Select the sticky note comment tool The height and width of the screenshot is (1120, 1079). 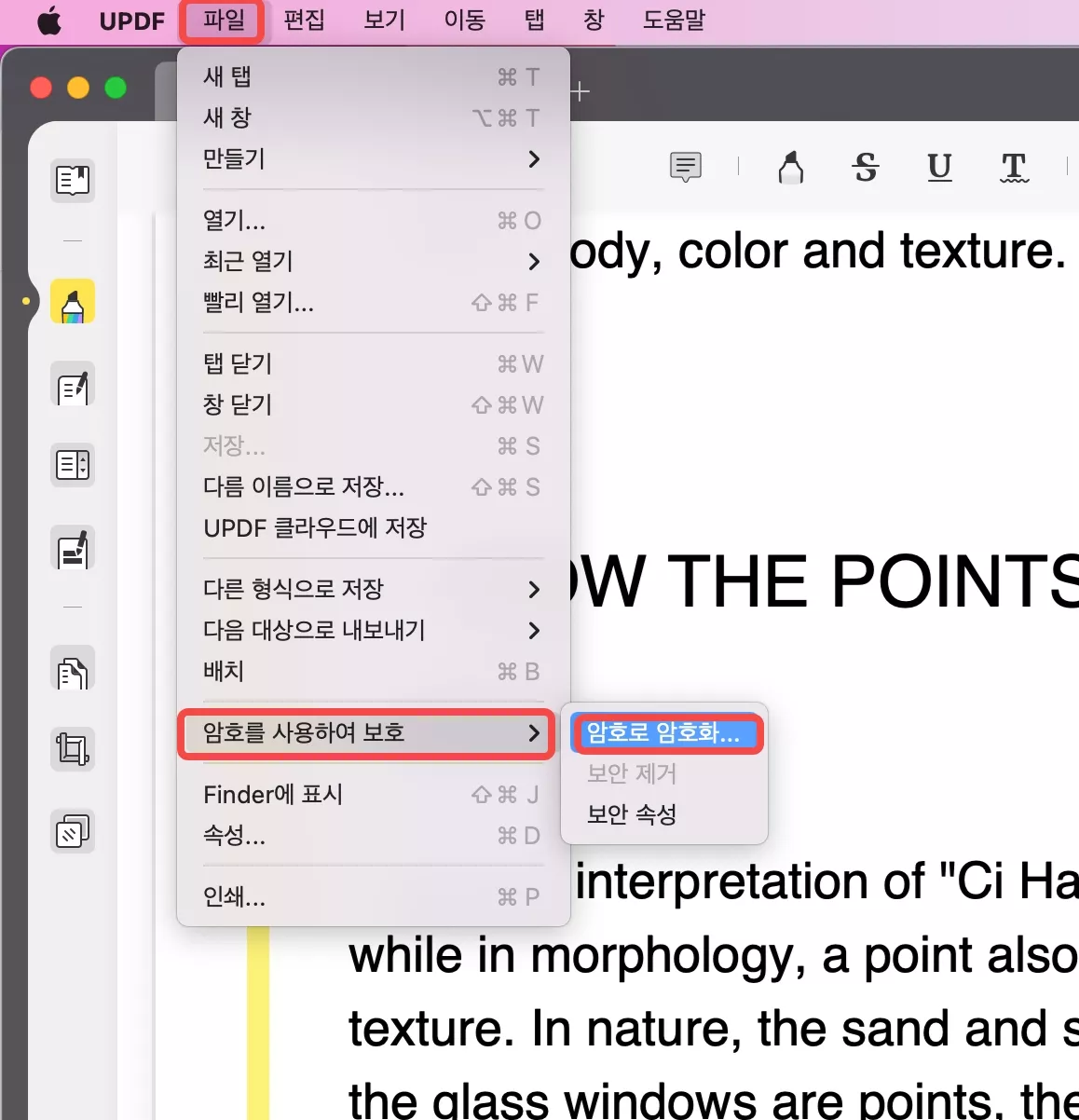[686, 168]
